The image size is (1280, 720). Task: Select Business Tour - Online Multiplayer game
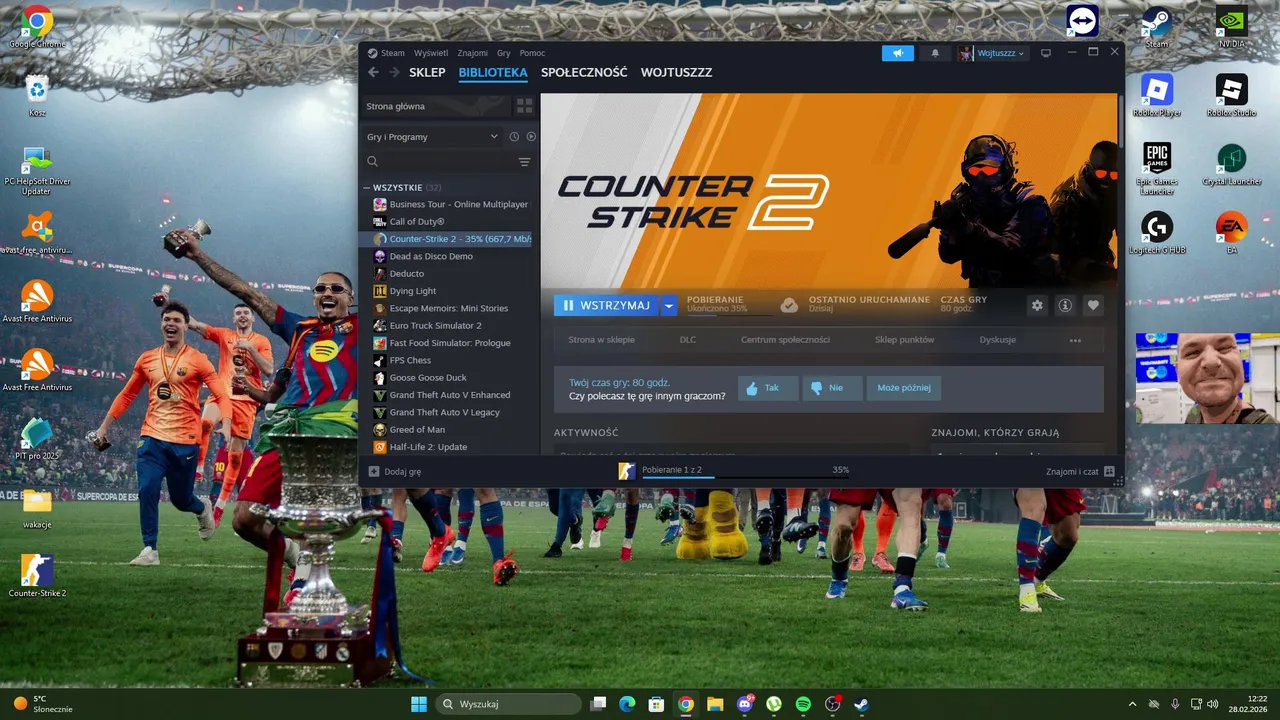click(x=449, y=204)
